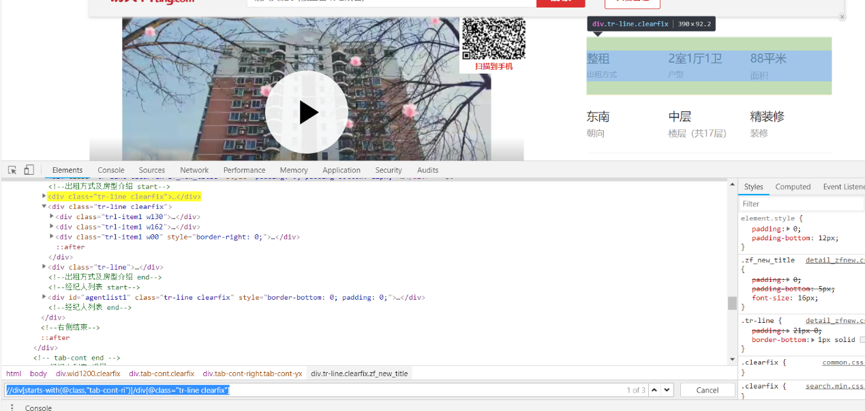Click the QR code image
The height and width of the screenshot is (411, 865).
point(494,38)
